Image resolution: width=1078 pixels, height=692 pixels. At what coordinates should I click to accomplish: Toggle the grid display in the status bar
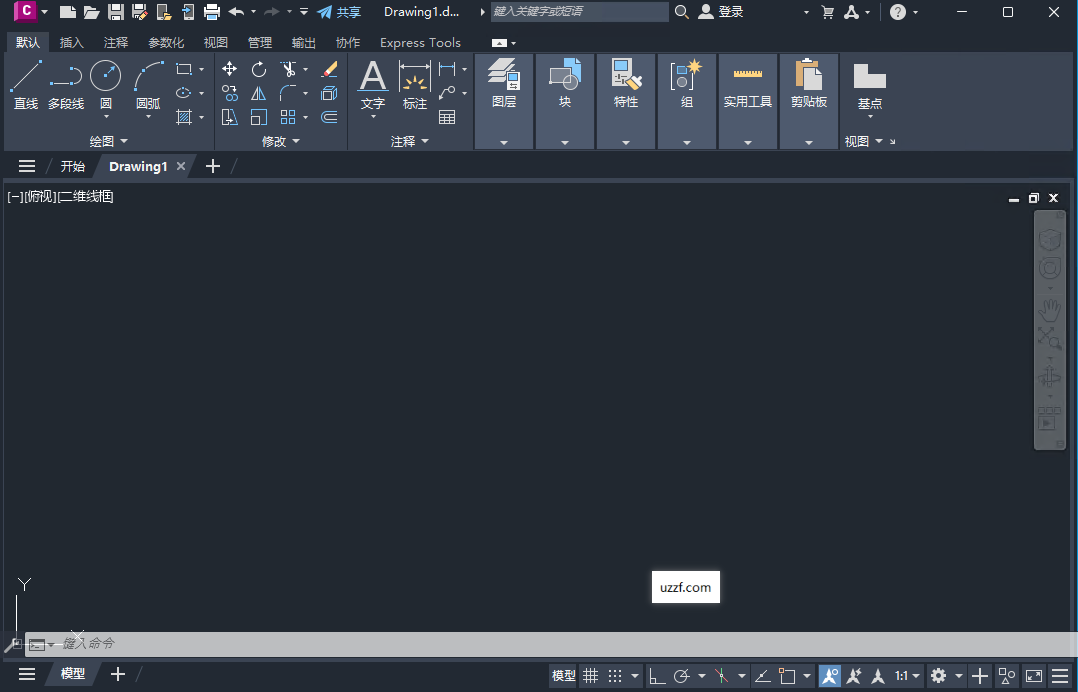point(590,676)
